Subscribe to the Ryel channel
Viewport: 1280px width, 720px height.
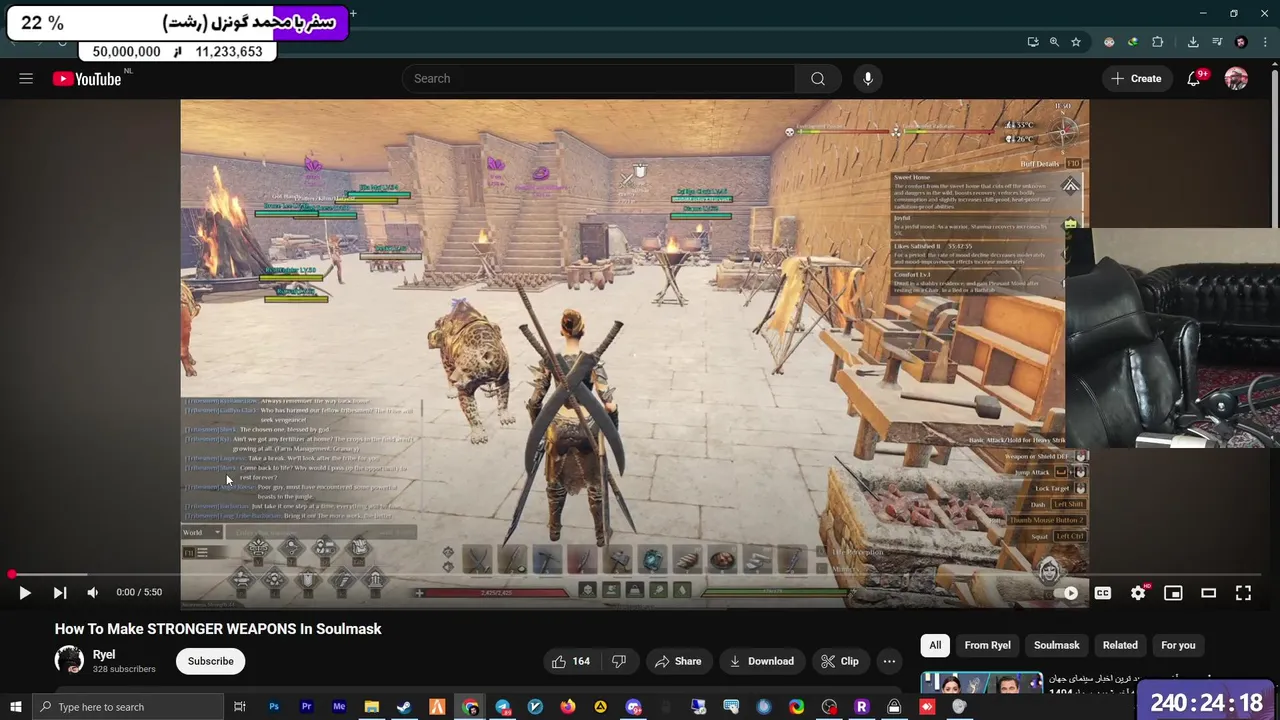(x=210, y=661)
